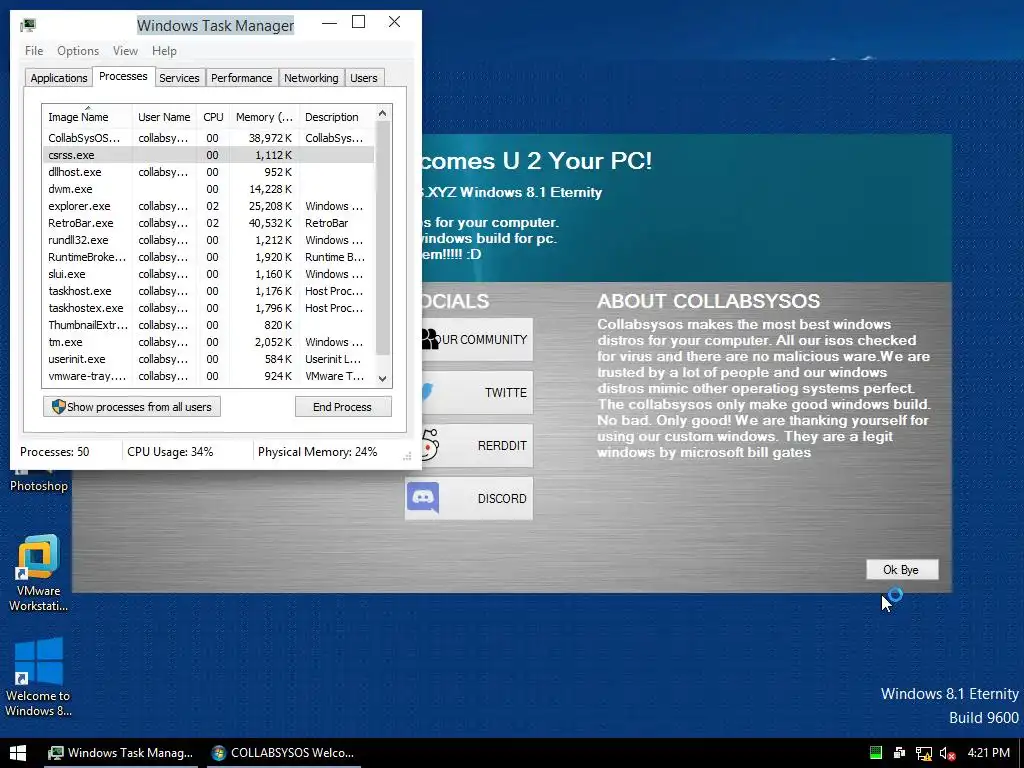Switch to the Performance tab
Image resolution: width=1024 pixels, height=768 pixels.
pos(242,78)
